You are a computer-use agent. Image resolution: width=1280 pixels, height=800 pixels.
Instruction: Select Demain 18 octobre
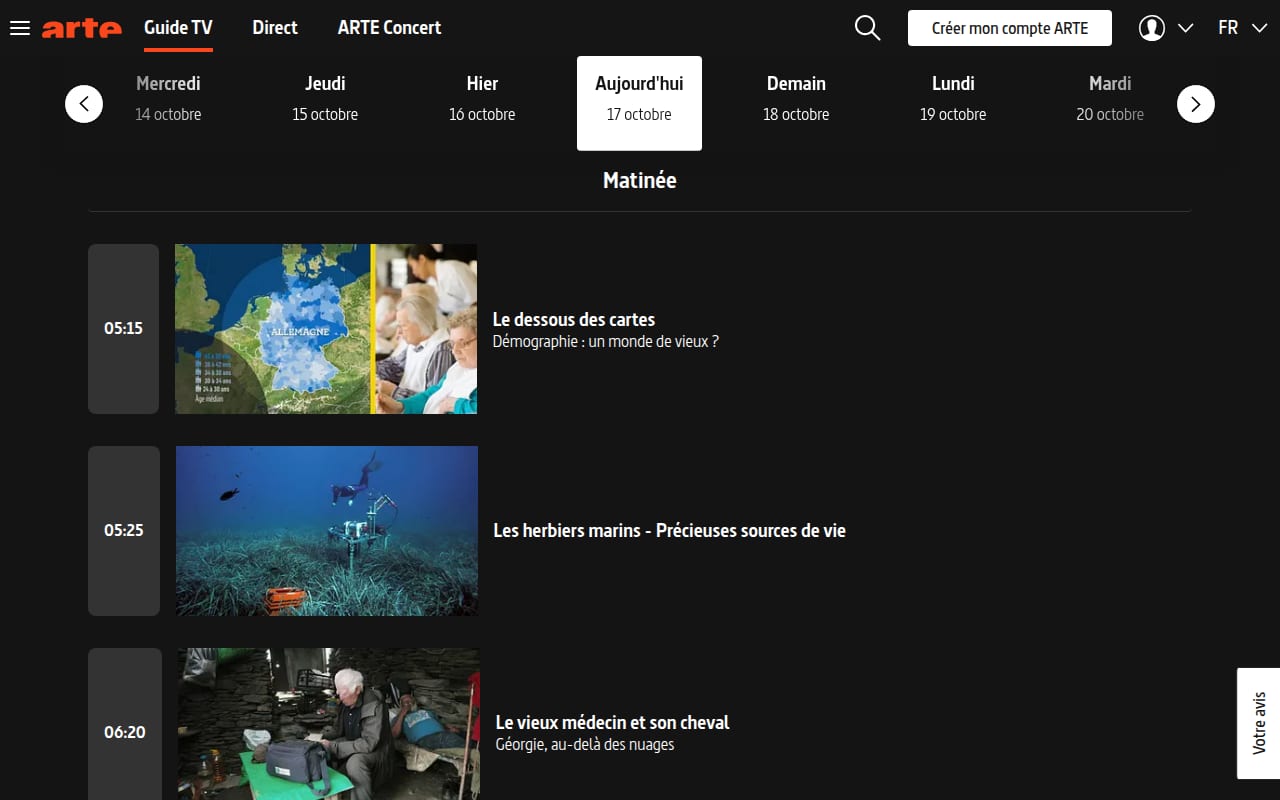coord(796,99)
